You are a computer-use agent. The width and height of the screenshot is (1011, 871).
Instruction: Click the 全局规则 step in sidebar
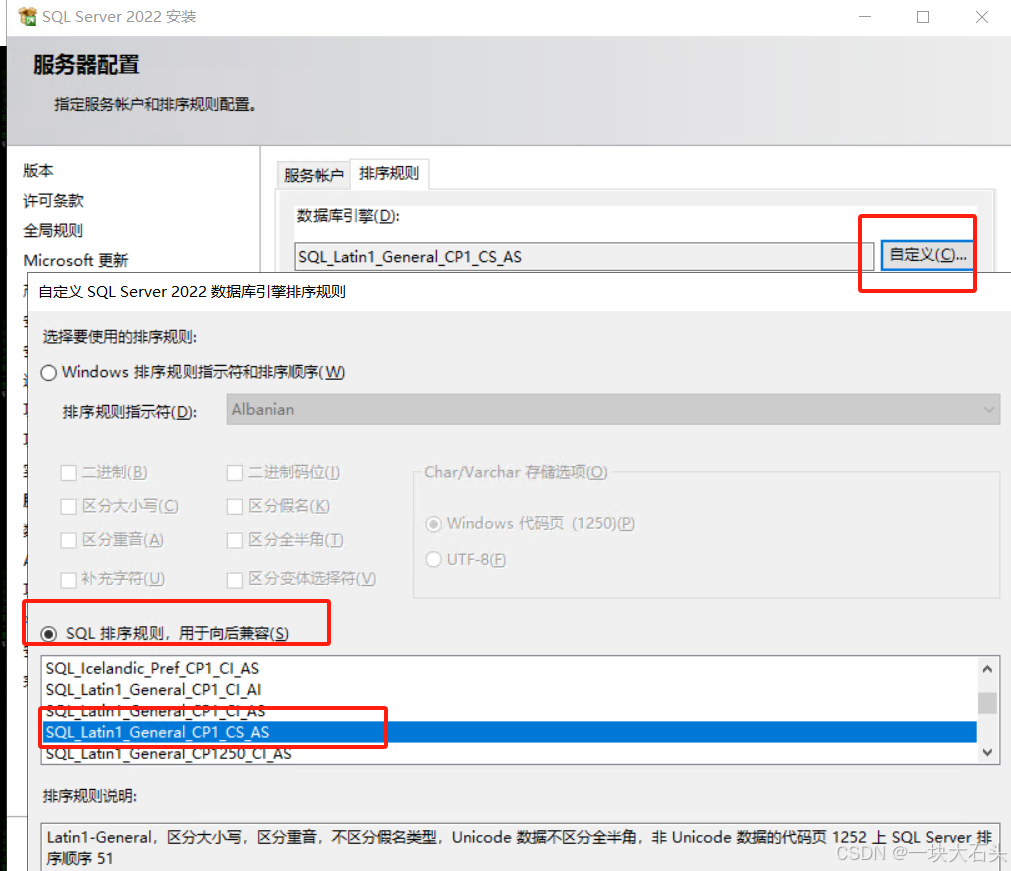pos(53,230)
